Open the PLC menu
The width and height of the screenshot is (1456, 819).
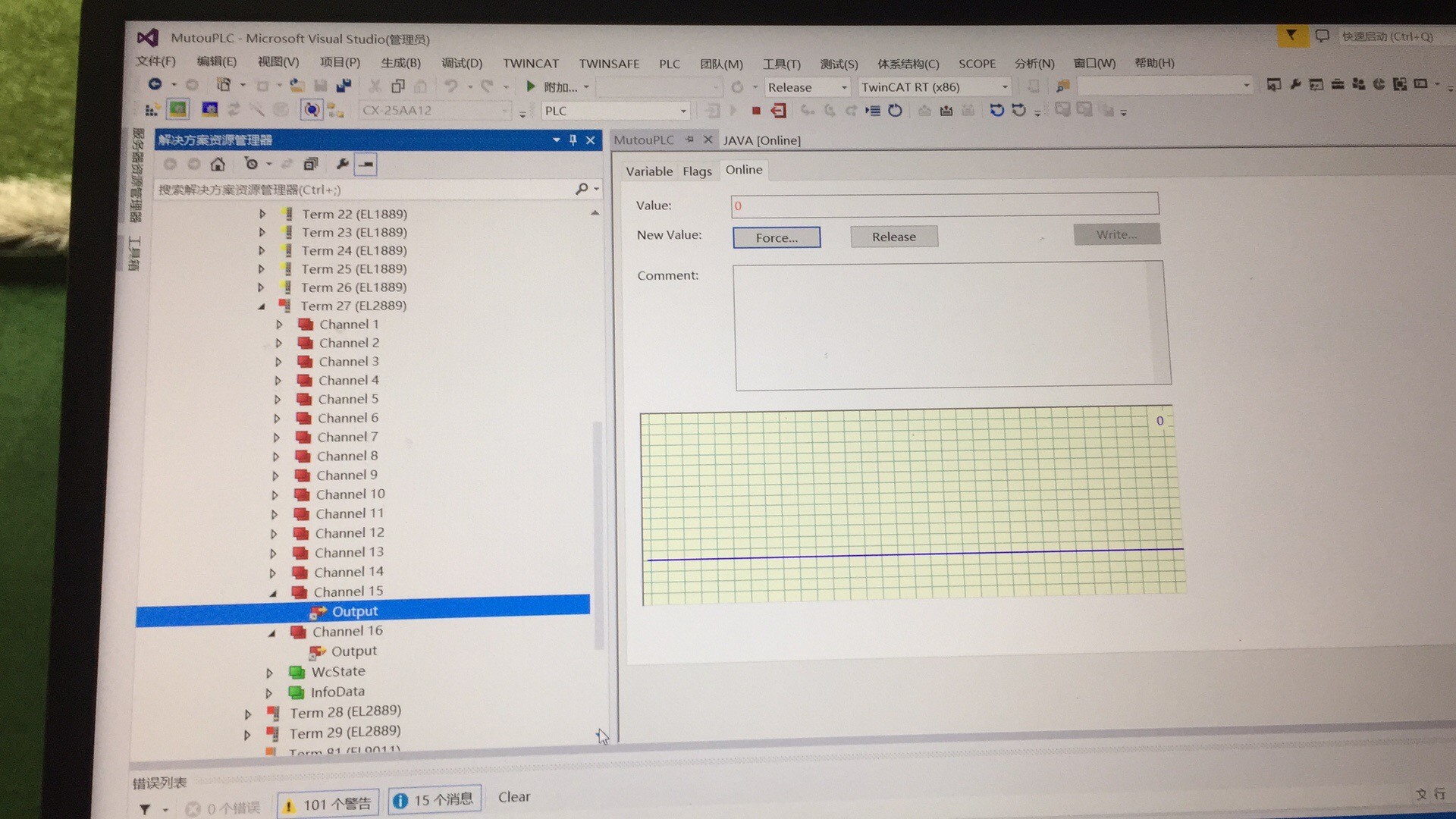point(670,64)
